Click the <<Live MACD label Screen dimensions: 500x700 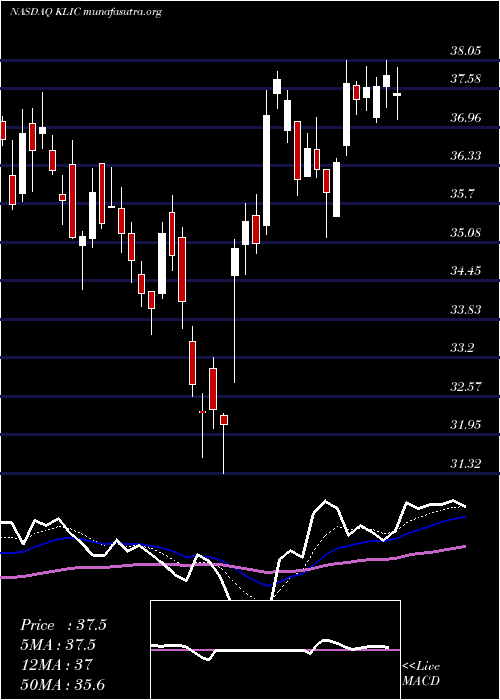(x=421, y=674)
